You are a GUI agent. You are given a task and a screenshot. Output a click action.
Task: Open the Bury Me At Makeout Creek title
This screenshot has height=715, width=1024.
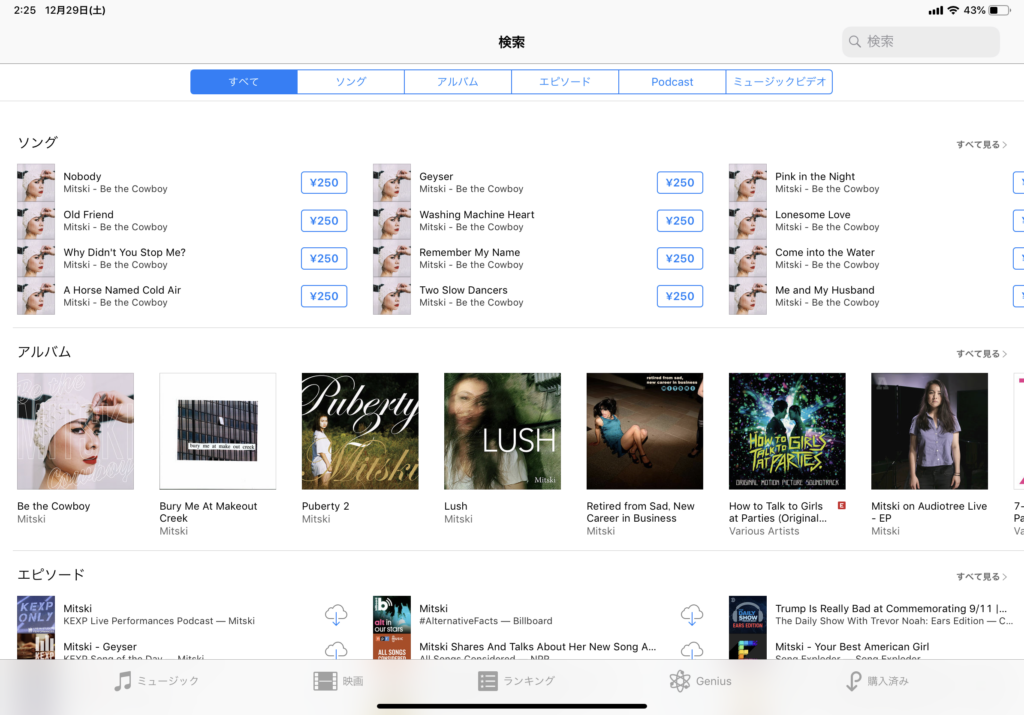[208, 512]
